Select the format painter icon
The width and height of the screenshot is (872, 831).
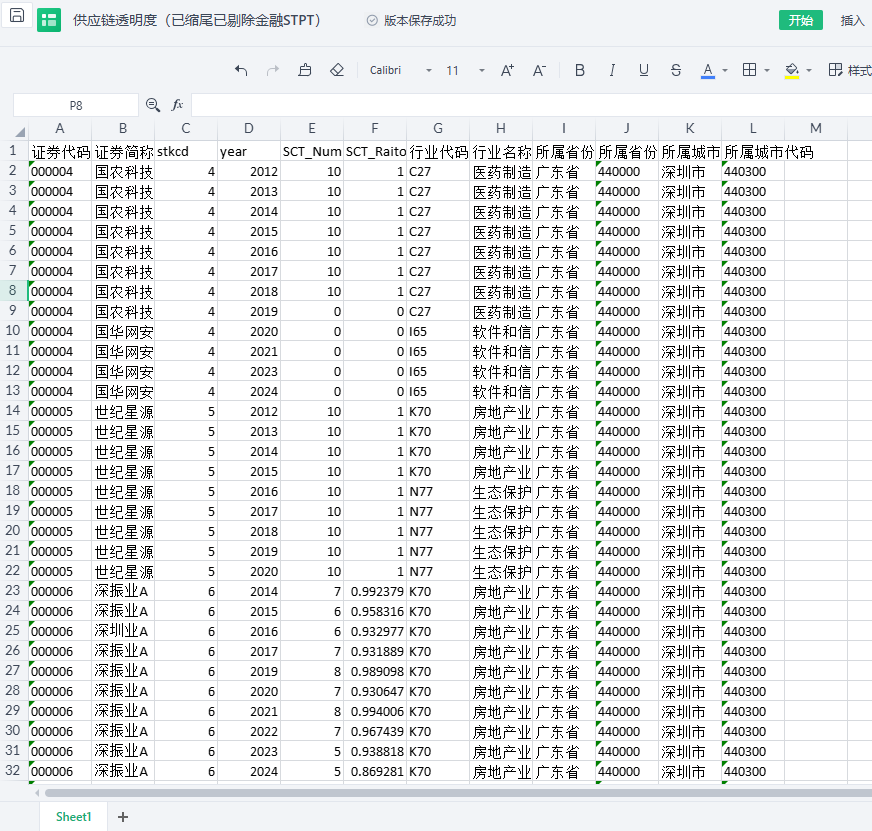tap(305, 70)
